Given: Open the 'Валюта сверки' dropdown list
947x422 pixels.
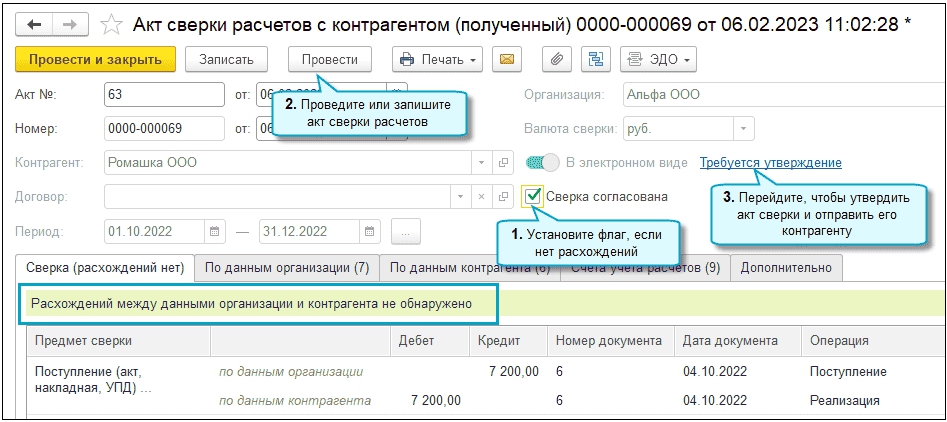Looking at the screenshot, I should (x=742, y=129).
